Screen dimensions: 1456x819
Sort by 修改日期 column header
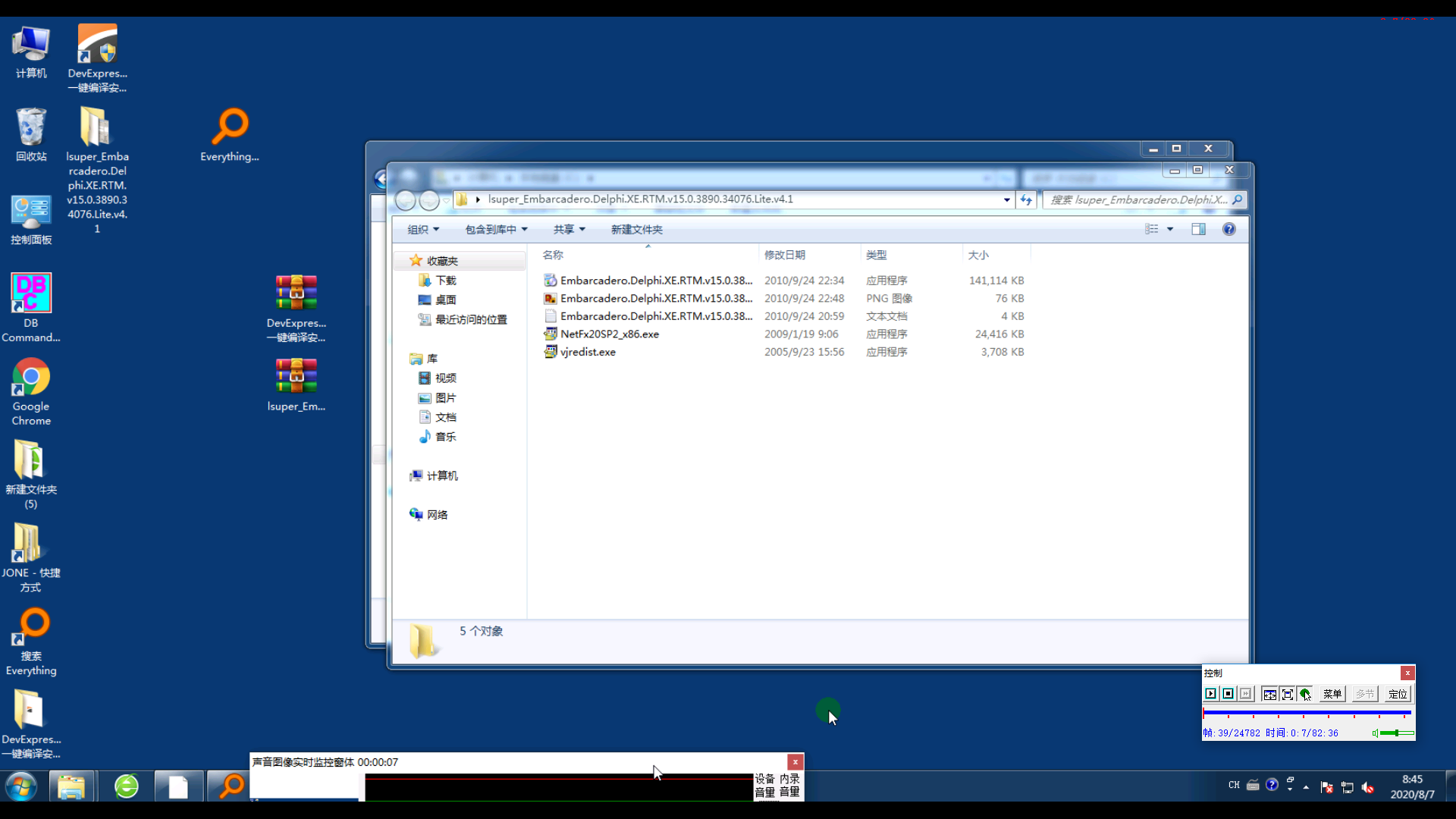coord(808,255)
